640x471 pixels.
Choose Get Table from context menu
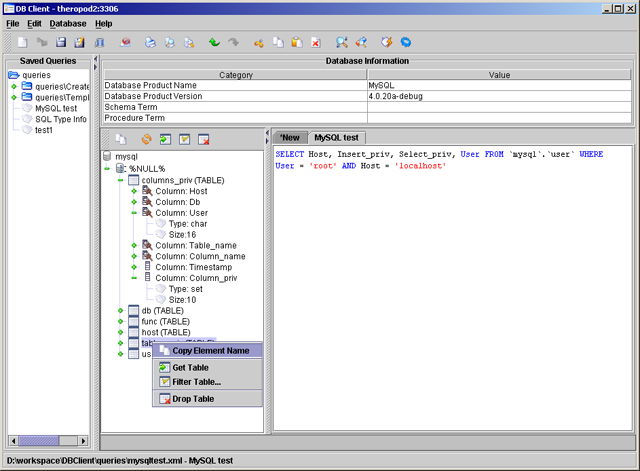click(x=207, y=367)
